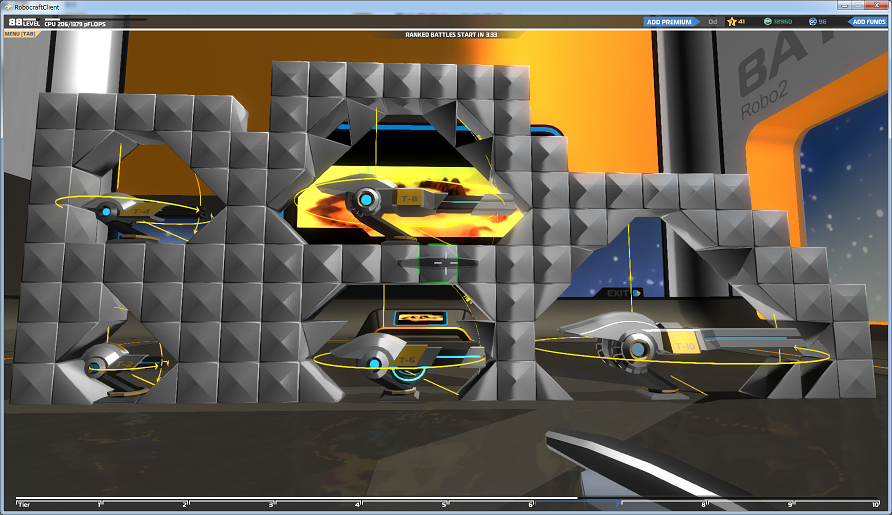Click the tier progress bar fill

[x=296, y=498]
